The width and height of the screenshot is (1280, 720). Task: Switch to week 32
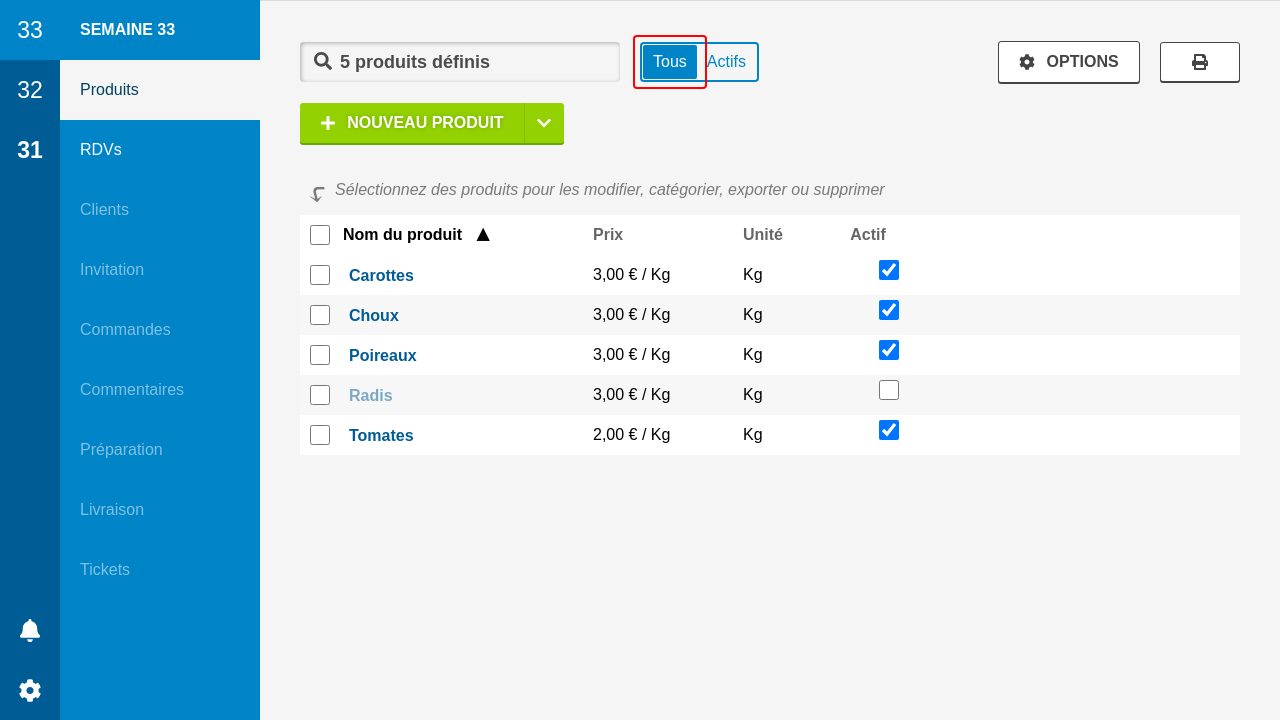[30, 90]
